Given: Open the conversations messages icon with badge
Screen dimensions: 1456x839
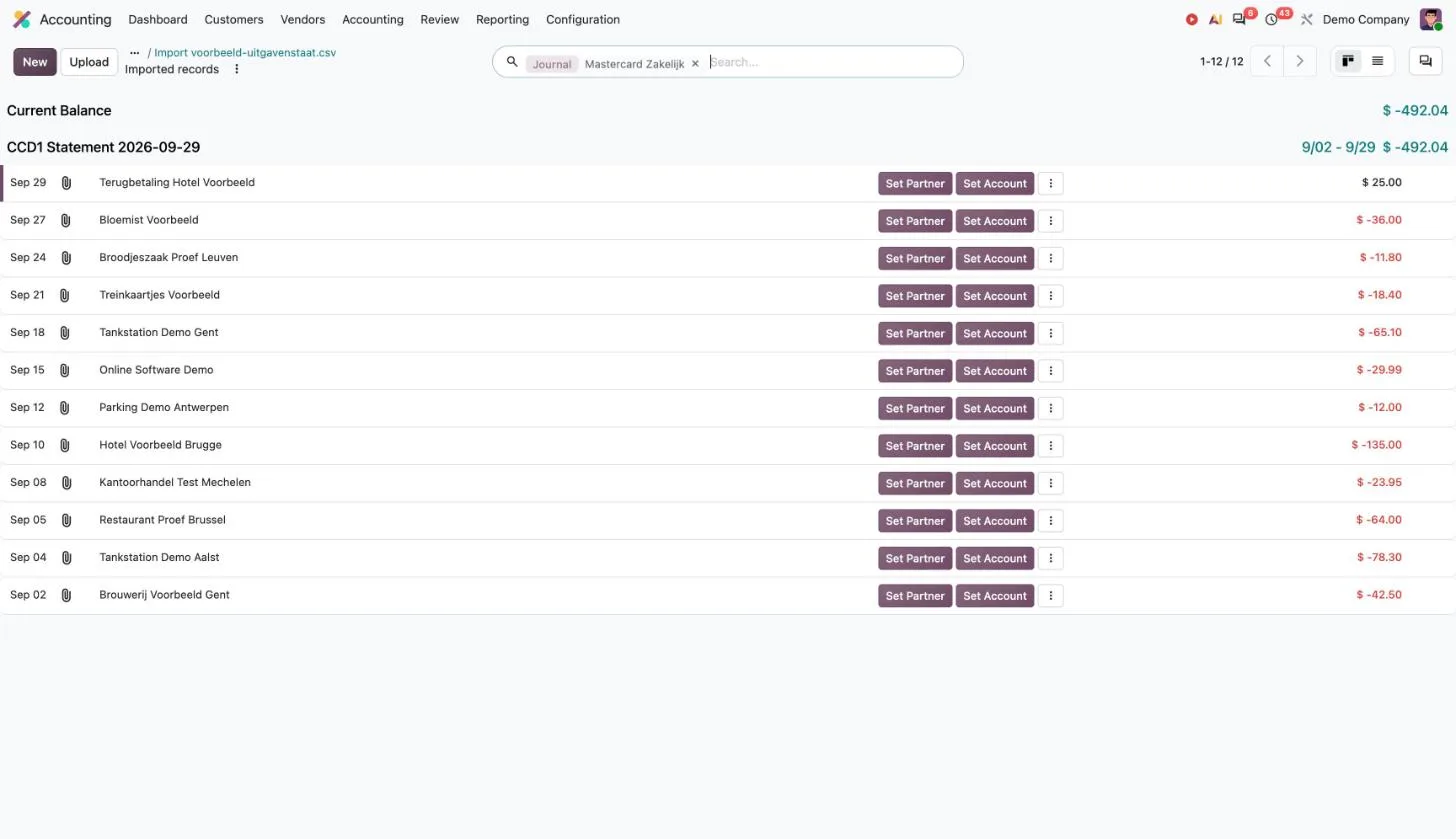Looking at the screenshot, I should pos(1240,19).
